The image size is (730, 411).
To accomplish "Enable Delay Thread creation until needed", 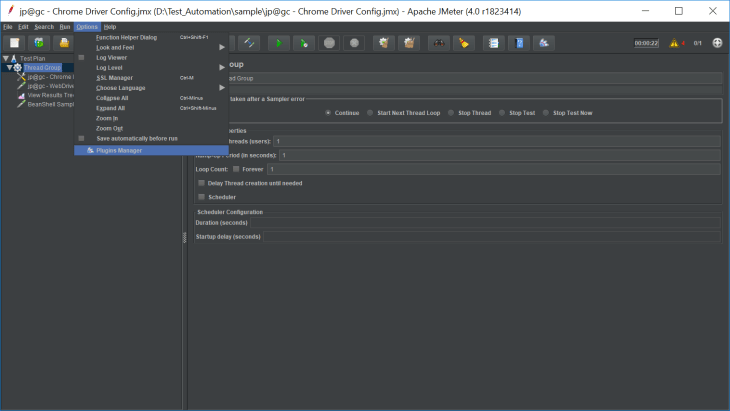I will (202, 183).
